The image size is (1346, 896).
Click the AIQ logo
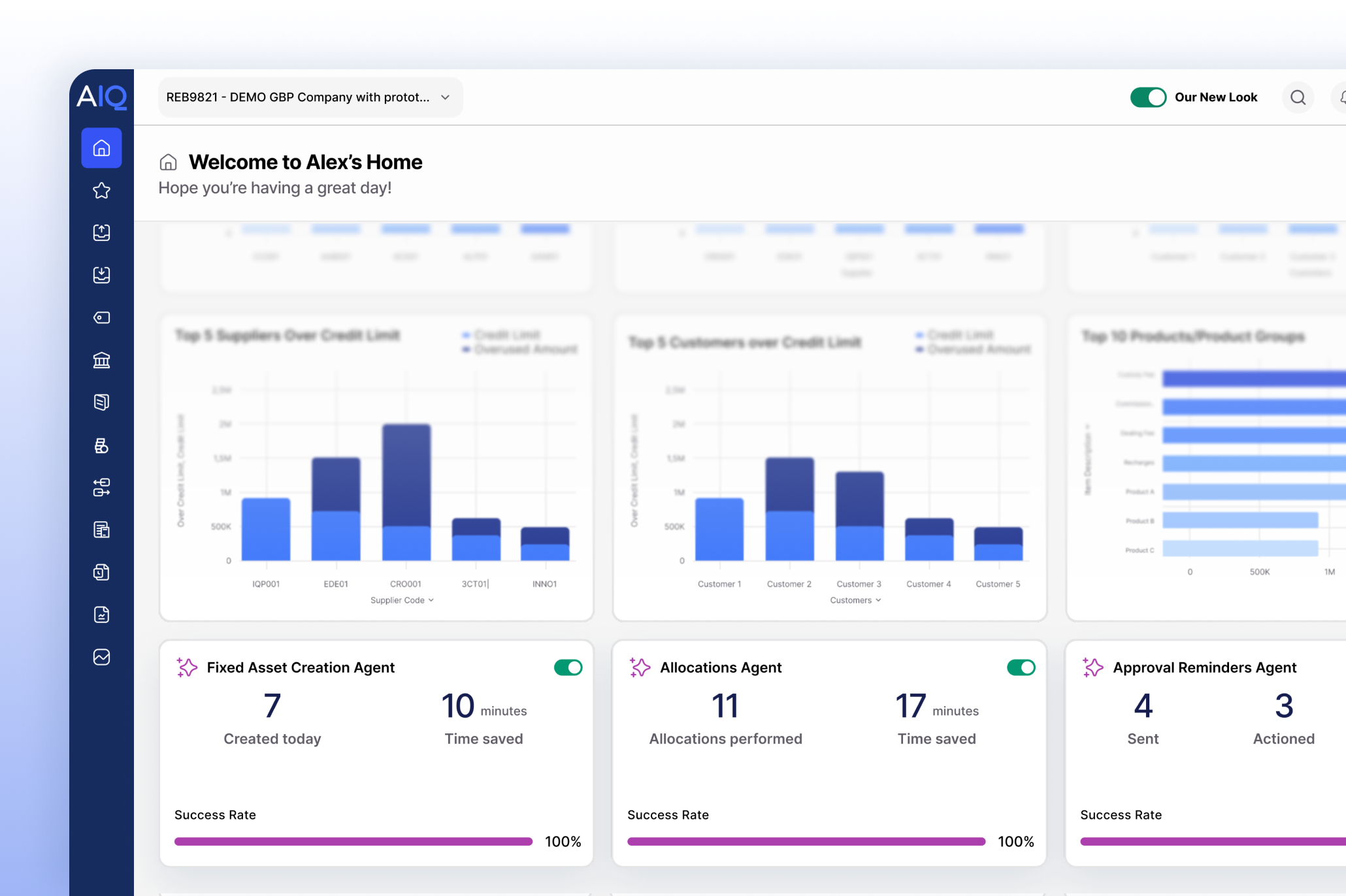tap(101, 97)
